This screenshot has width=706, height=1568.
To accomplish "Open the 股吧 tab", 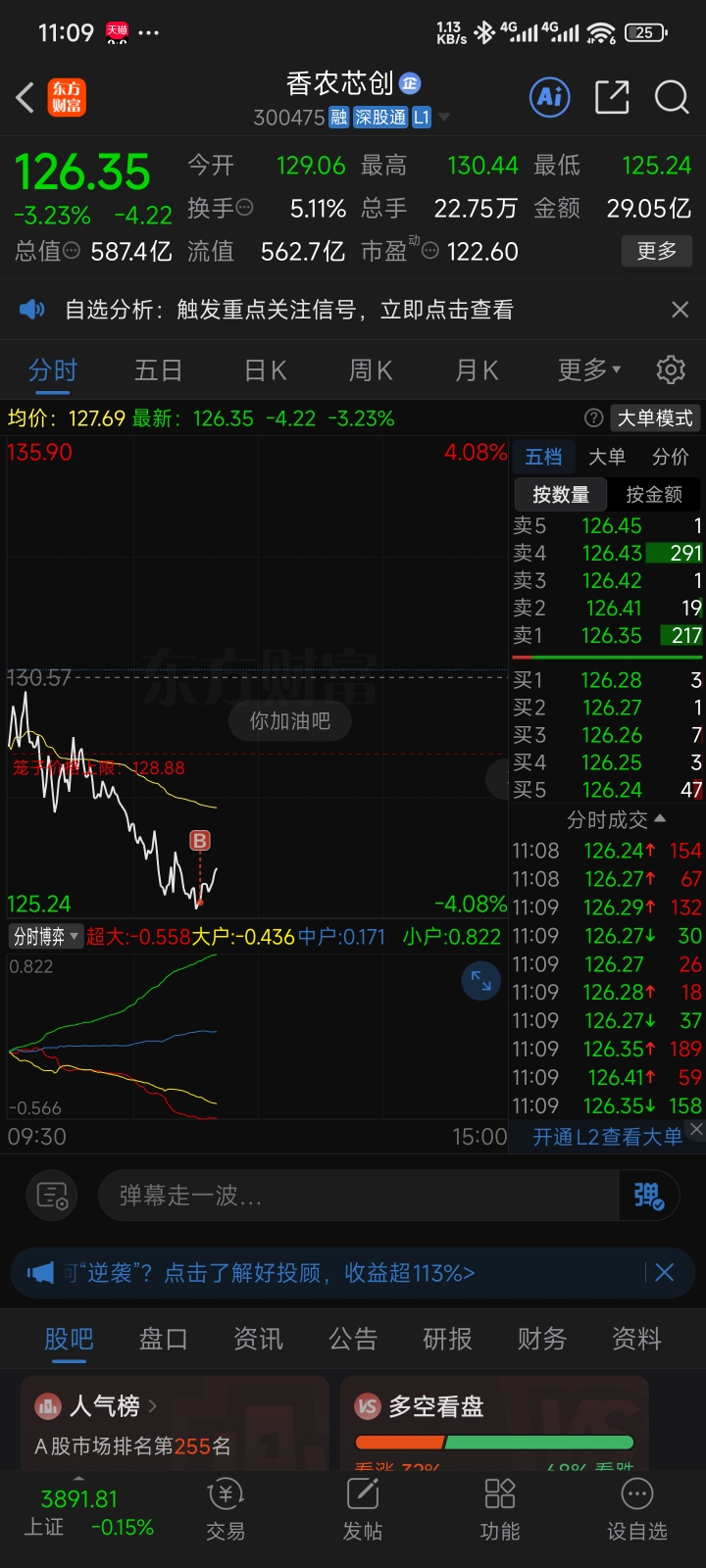I will click(69, 1339).
